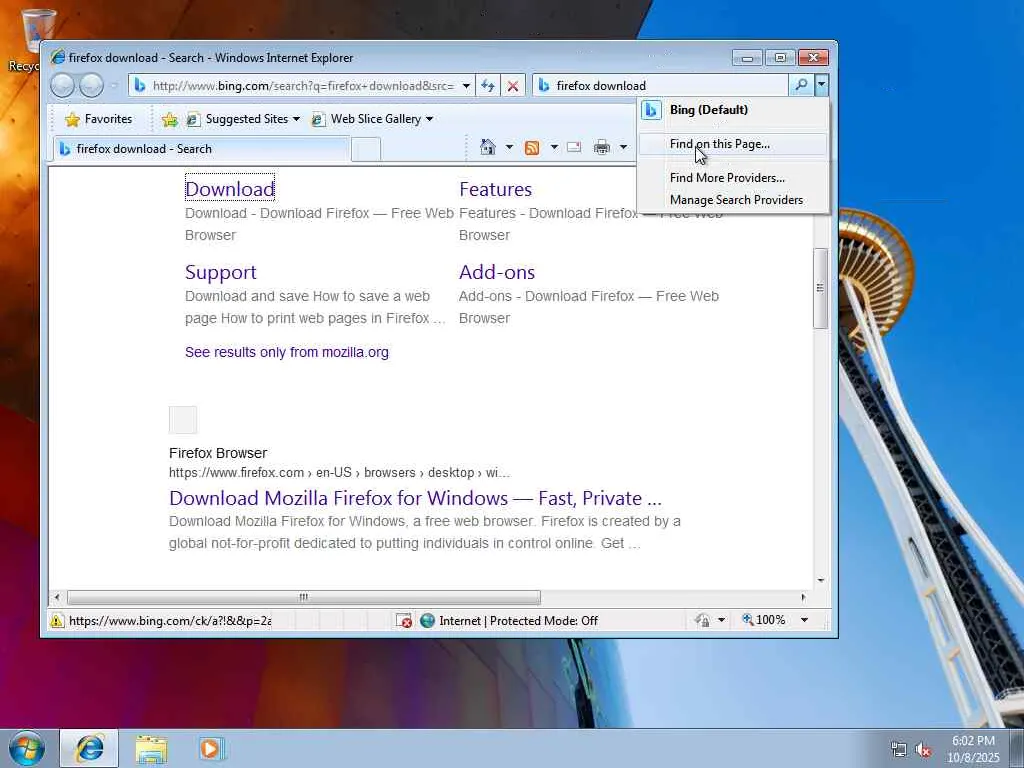Image resolution: width=1024 pixels, height=768 pixels.
Task: Select the firefox download - Search tab
Action: tap(201, 149)
